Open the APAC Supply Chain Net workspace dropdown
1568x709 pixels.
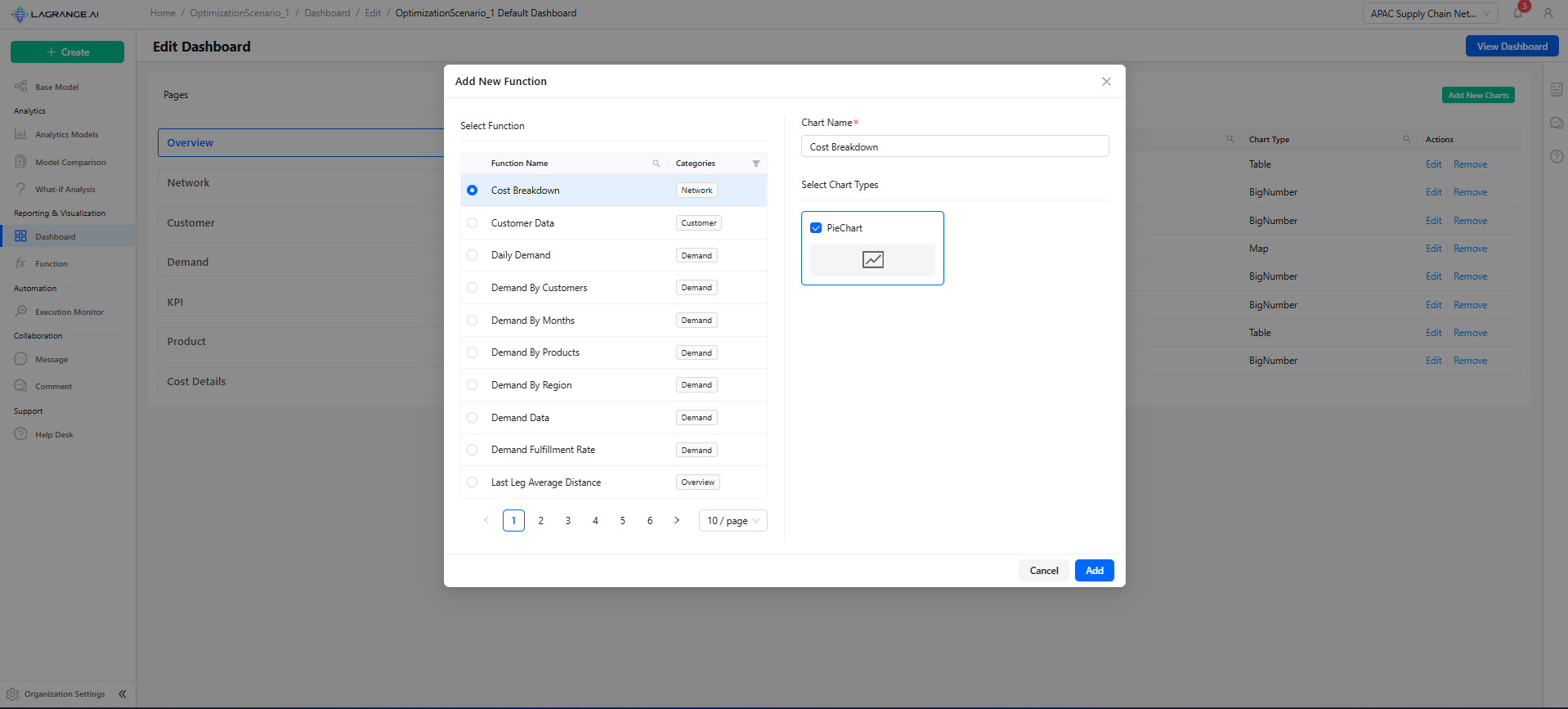(x=1429, y=14)
